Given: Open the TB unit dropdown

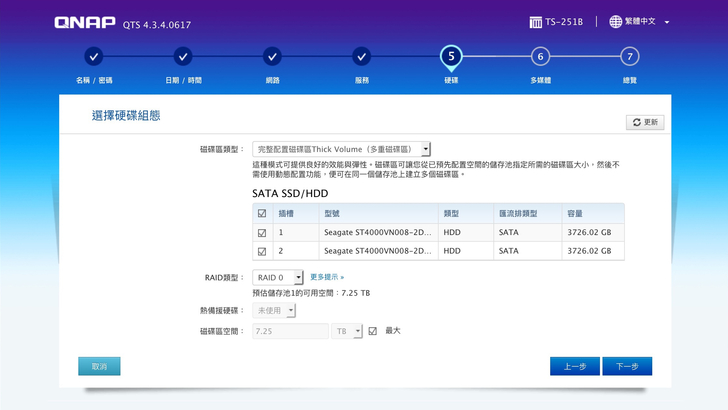Looking at the screenshot, I should 346,331.
